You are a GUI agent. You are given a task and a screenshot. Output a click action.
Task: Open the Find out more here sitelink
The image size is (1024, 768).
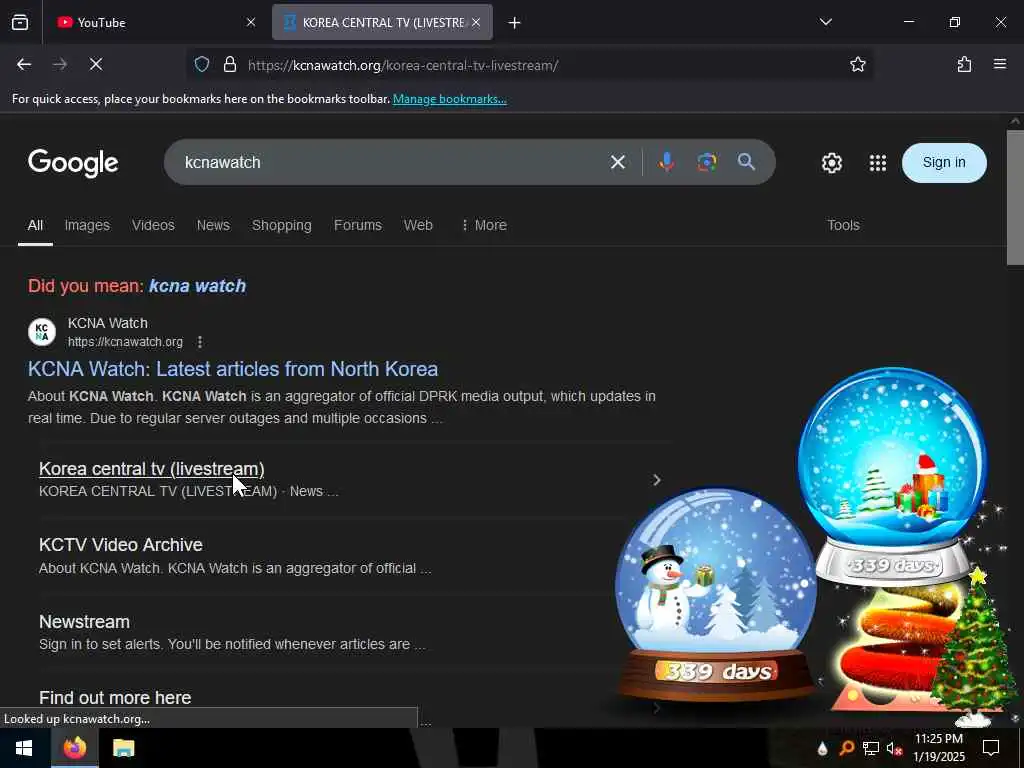coord(115,697)
